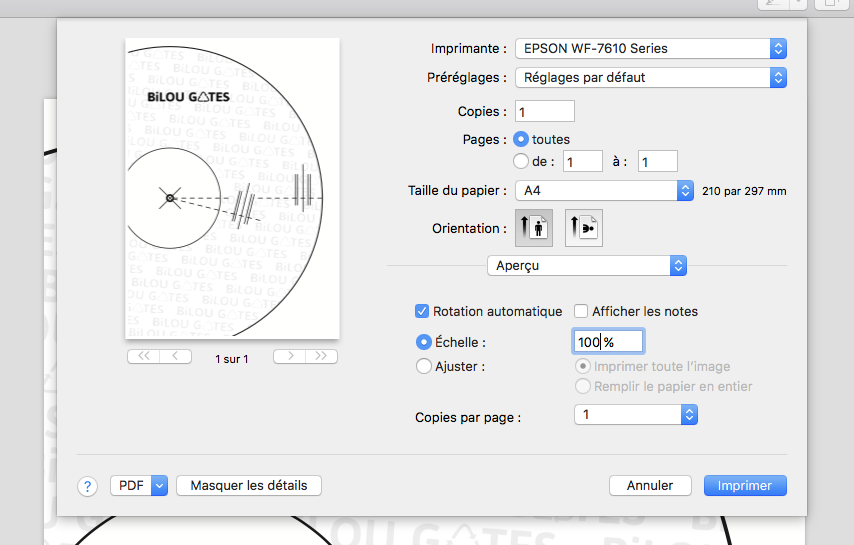854x545 pixels.
Task: Select portrait orientation icon
Action: [x=533, y=228]
